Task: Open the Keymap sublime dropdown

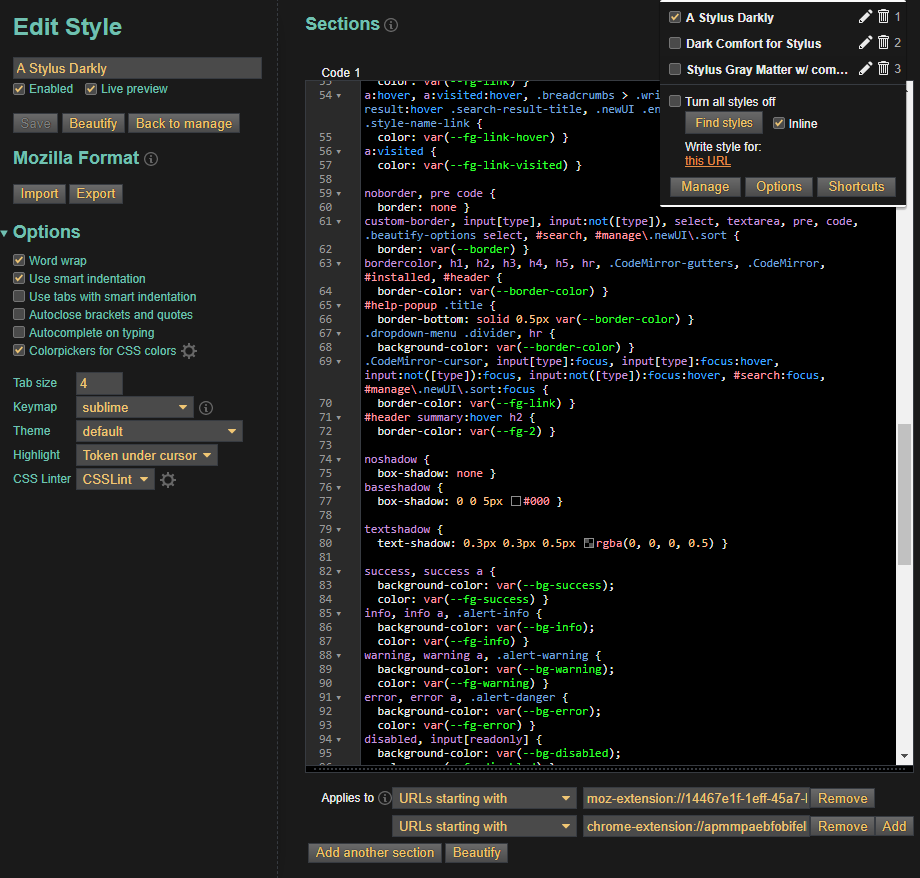Action: click(x=135, y=407)
